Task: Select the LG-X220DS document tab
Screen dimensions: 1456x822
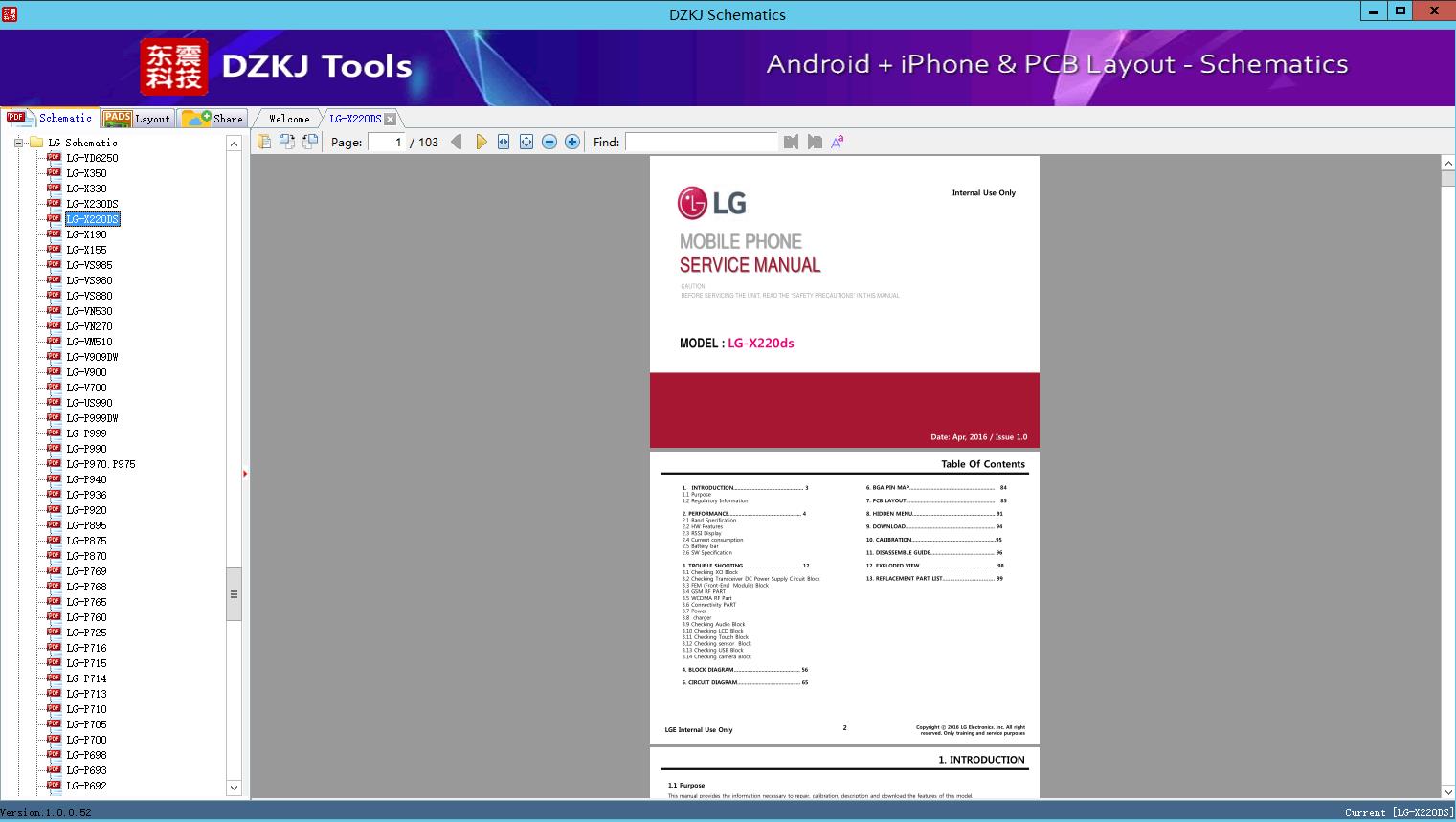Action: pos(355,119)
